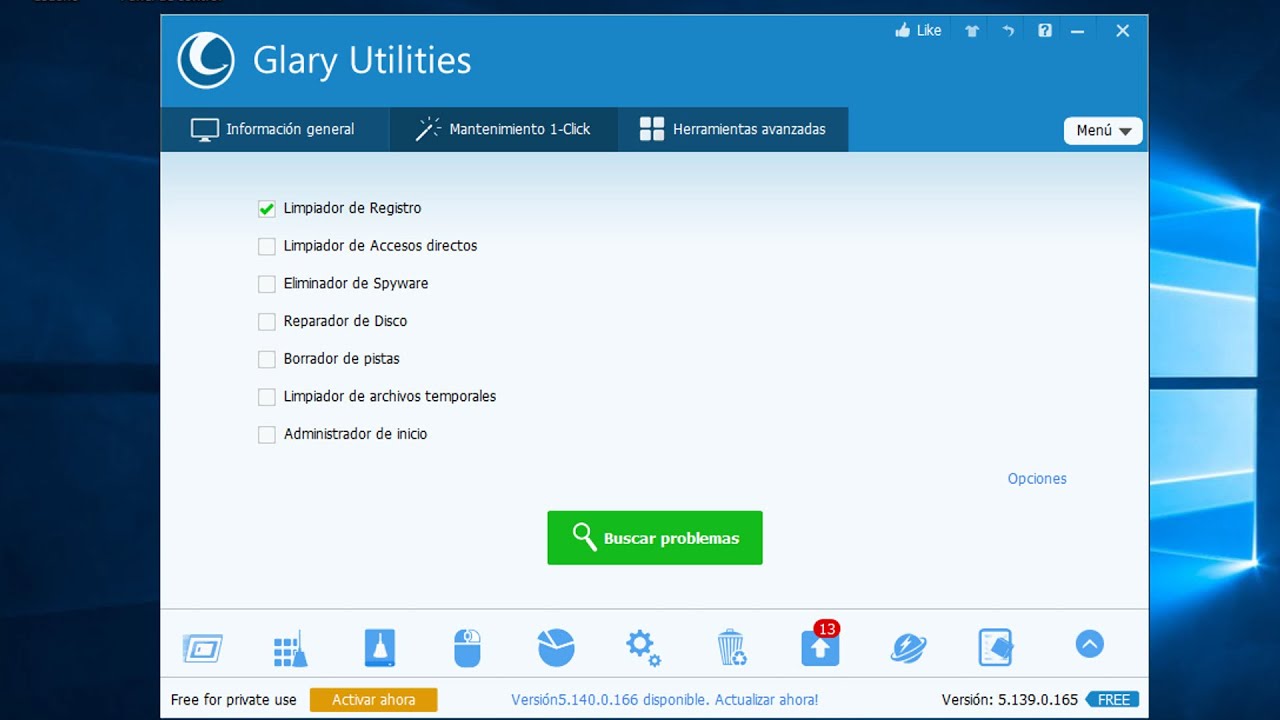Viewport: 1280px width, 720px height.
Task: Open the disk wipe drive icon
Action: click(380, 648)
